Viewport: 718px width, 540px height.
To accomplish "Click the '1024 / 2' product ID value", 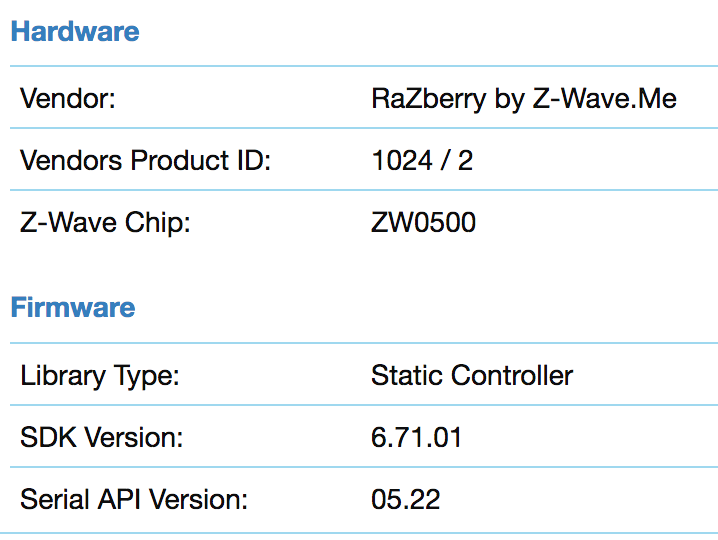I will [422, 161].
